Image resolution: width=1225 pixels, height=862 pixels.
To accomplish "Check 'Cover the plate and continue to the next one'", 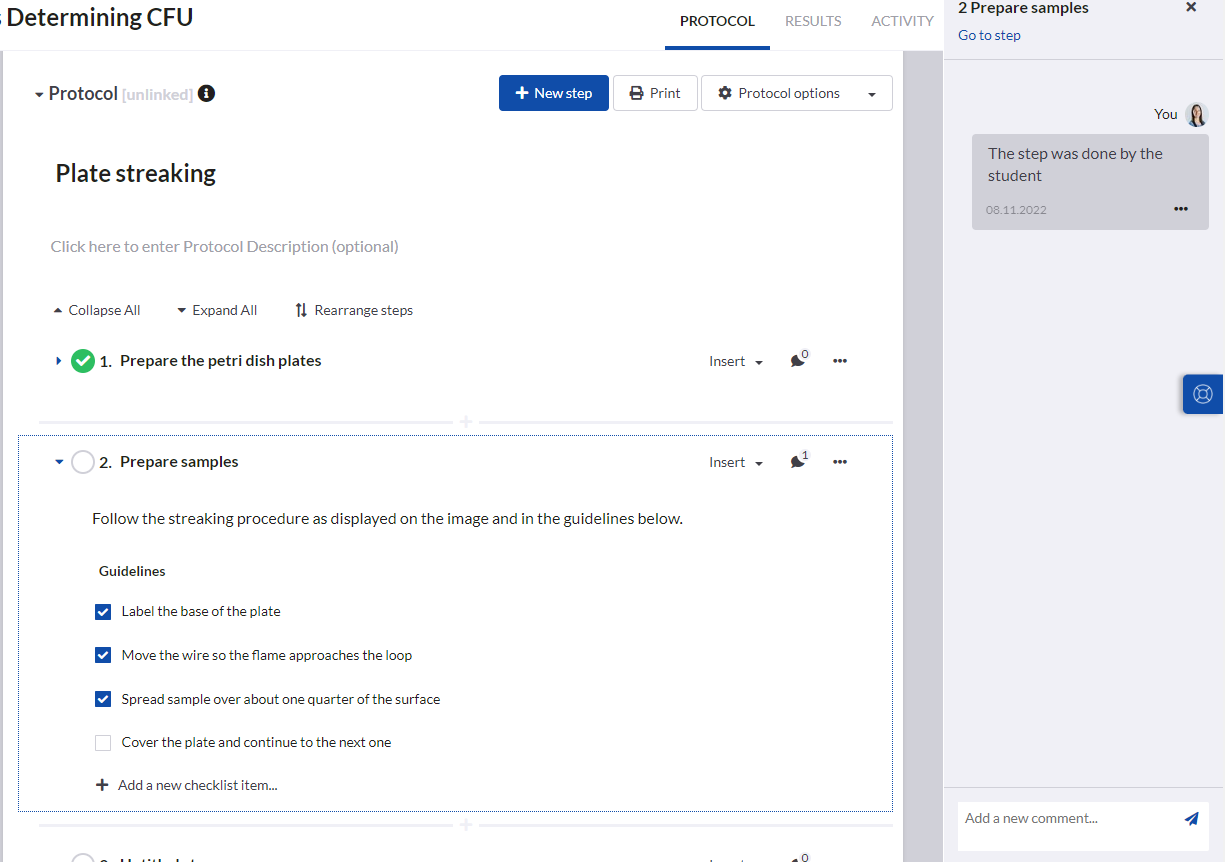I will pyautogui.click(x=102, y=742).
